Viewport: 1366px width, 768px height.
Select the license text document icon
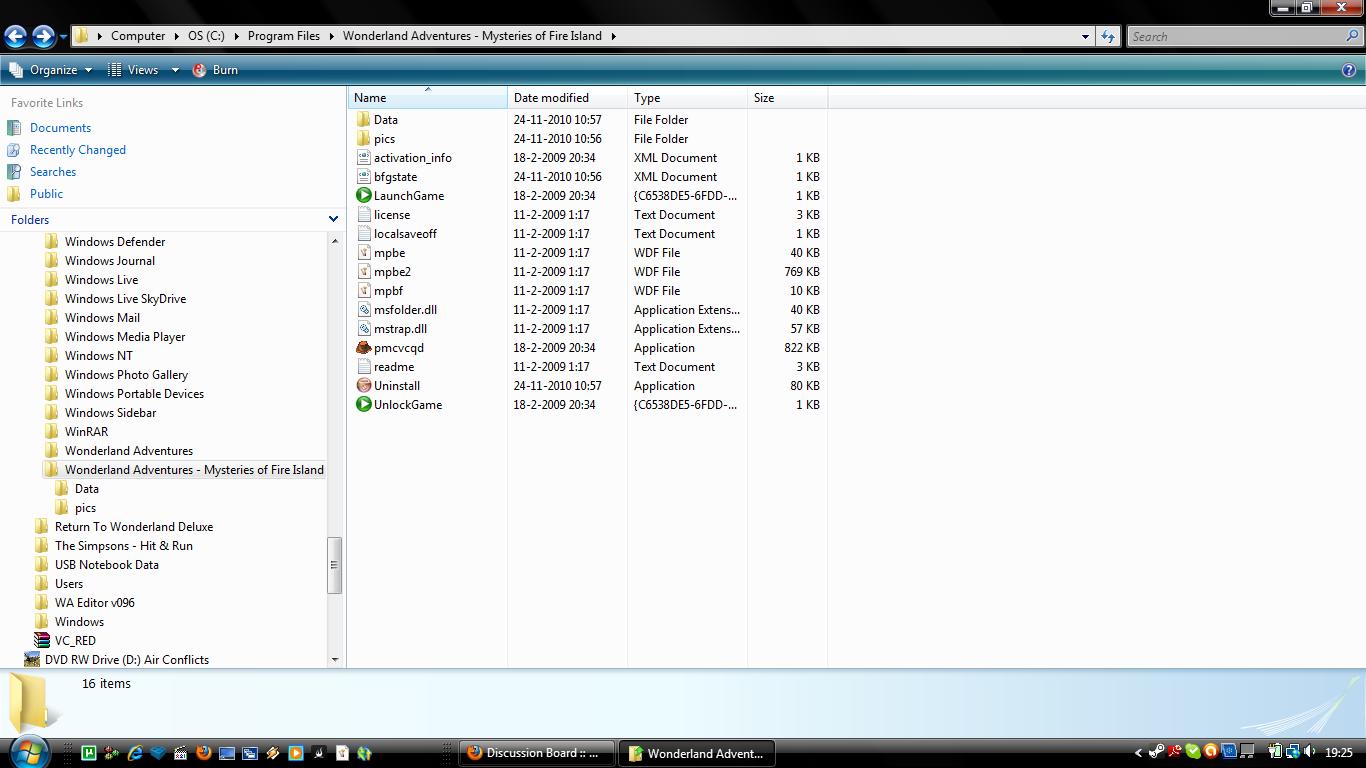click(364, 215)
